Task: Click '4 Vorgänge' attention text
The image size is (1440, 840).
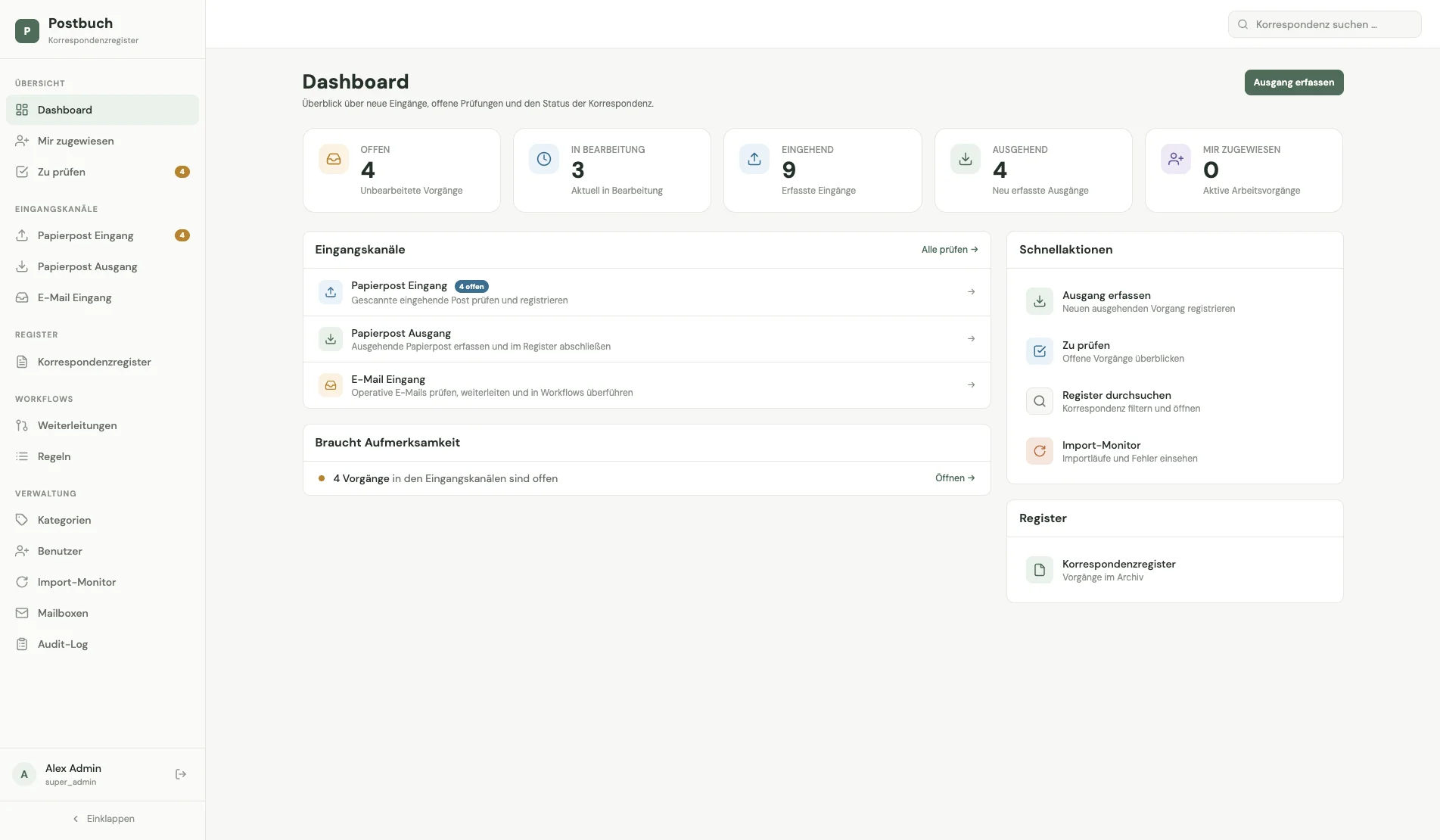Action: 361,478
